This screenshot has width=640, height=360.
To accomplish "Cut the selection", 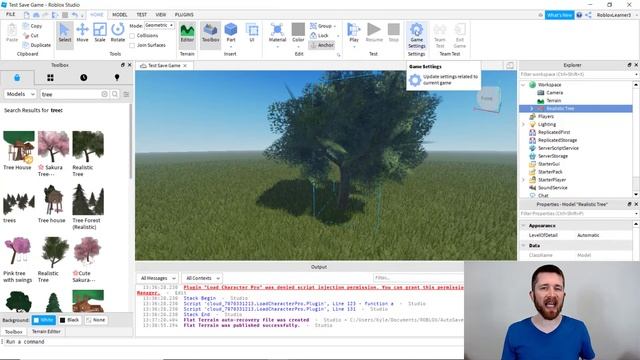I will 31,36.
